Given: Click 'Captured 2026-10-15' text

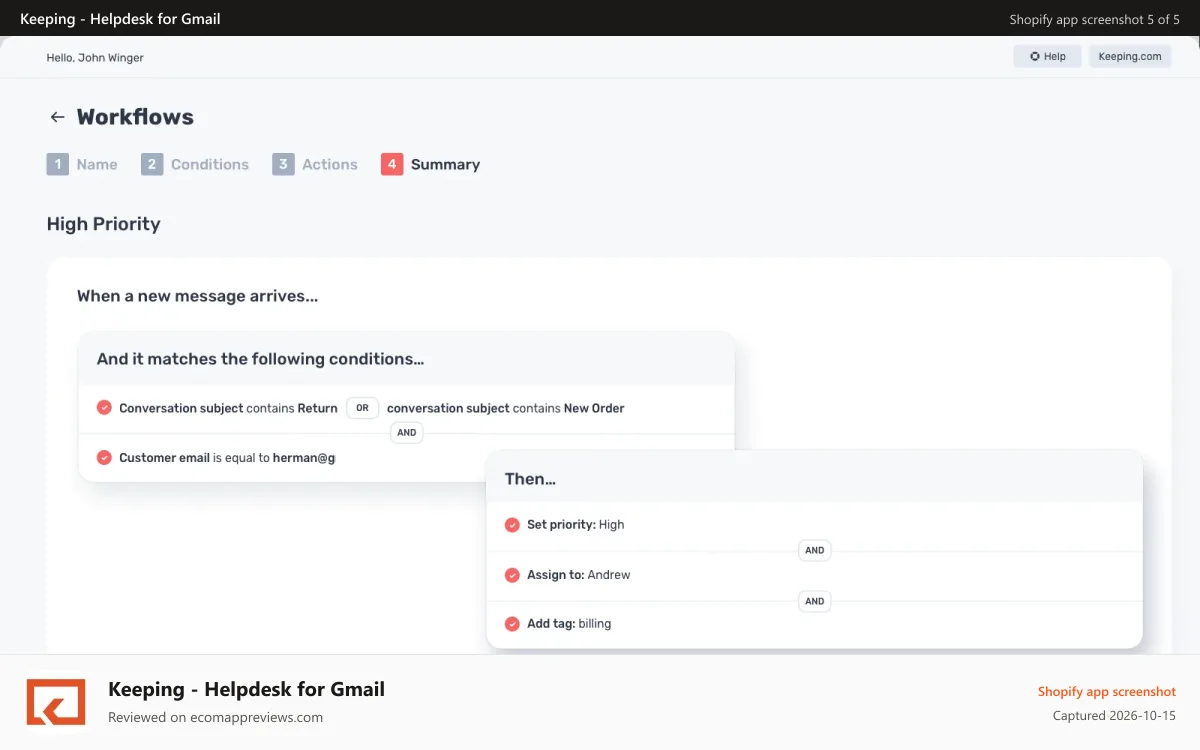Looking at the screenshot, I should pos(1114,716).
